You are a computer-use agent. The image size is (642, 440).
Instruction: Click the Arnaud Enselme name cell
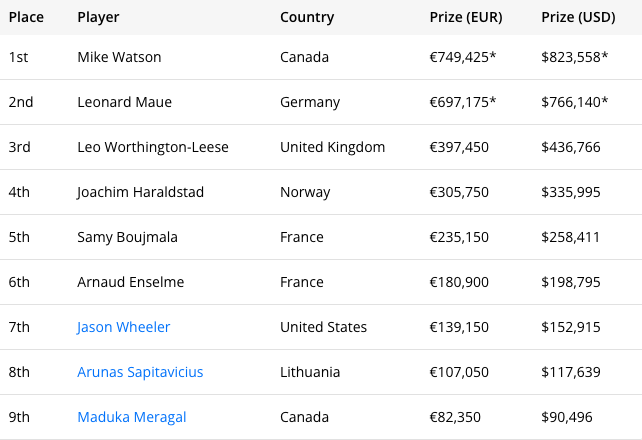[131, 282]
